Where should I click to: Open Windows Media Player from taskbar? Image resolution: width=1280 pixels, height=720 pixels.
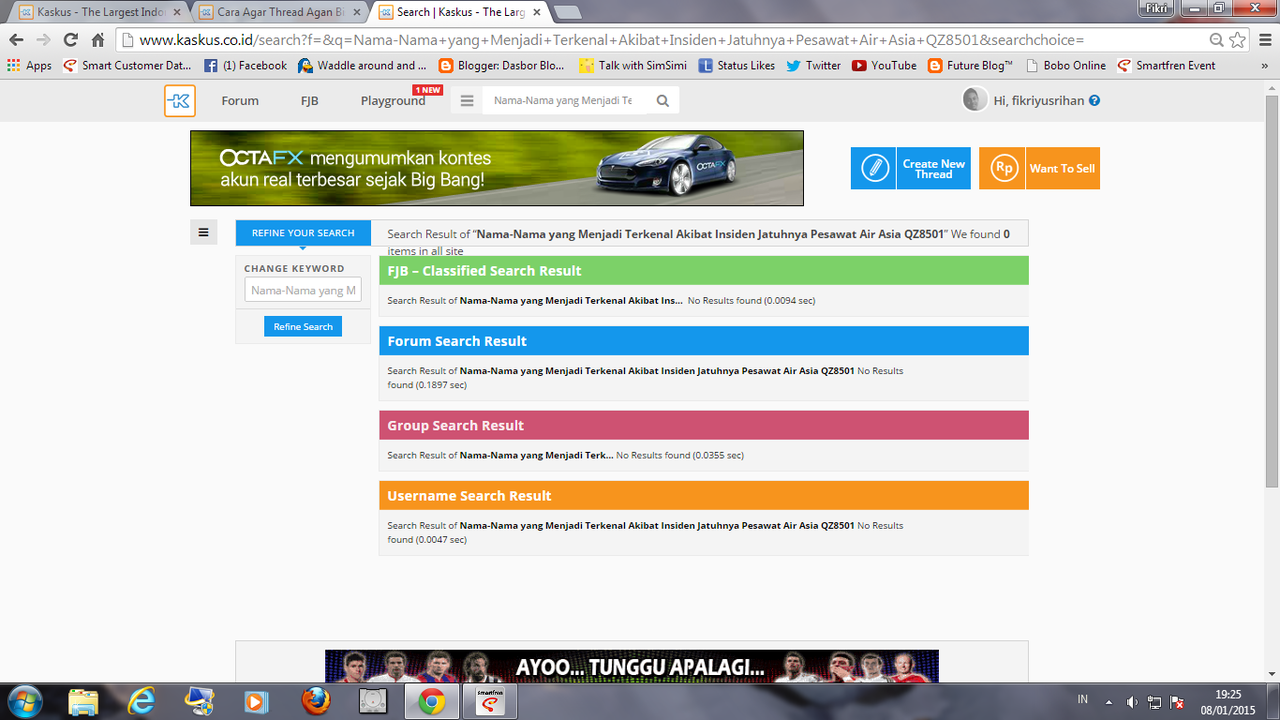click(257, 702)
